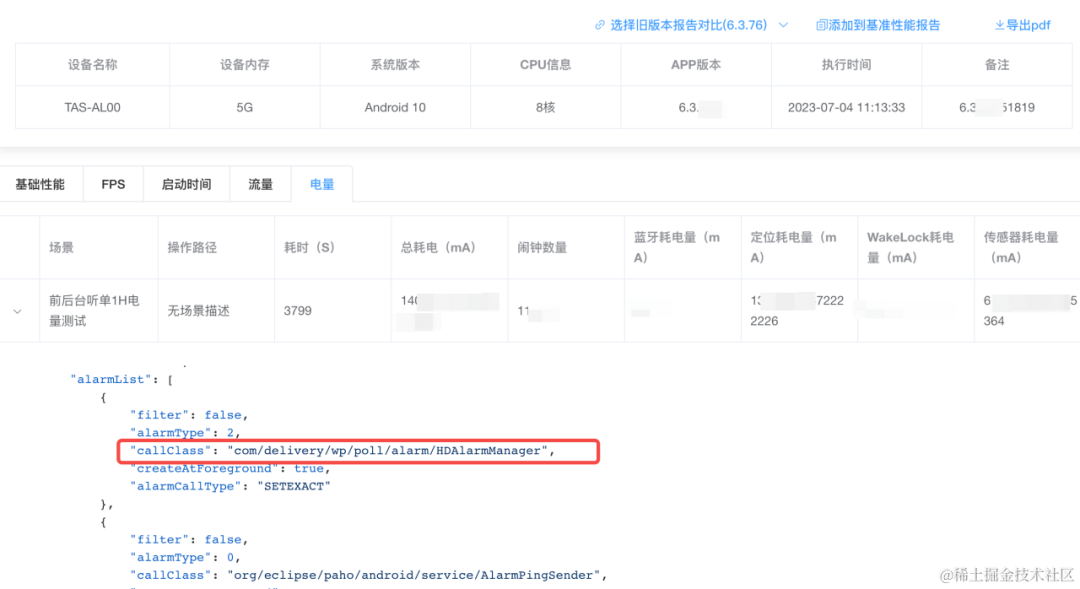1080x589 pixels.
Task: Click 添加到基准性能报告 link
Action: pos(884,25)
